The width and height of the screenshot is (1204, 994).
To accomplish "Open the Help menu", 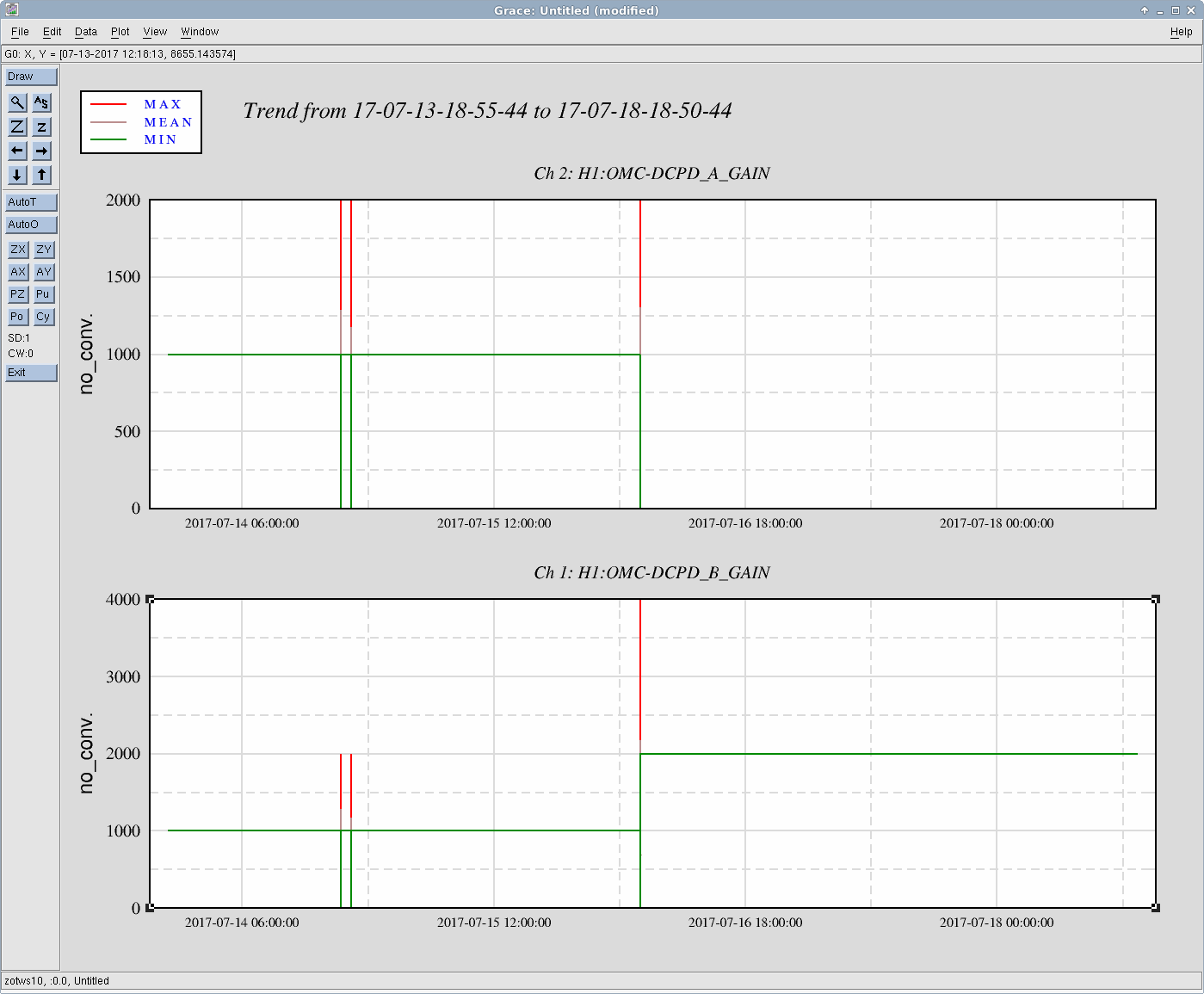I will (x=1181, y=32).
